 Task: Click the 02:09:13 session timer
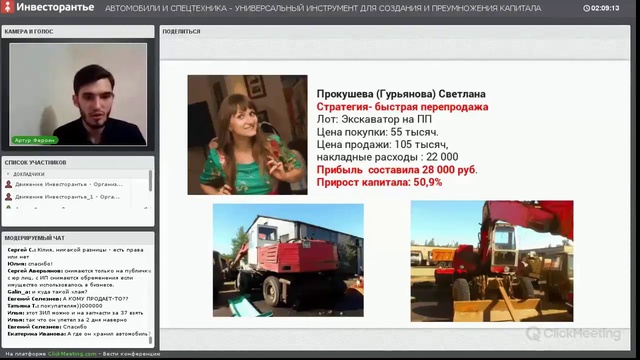tap(605, 8)
